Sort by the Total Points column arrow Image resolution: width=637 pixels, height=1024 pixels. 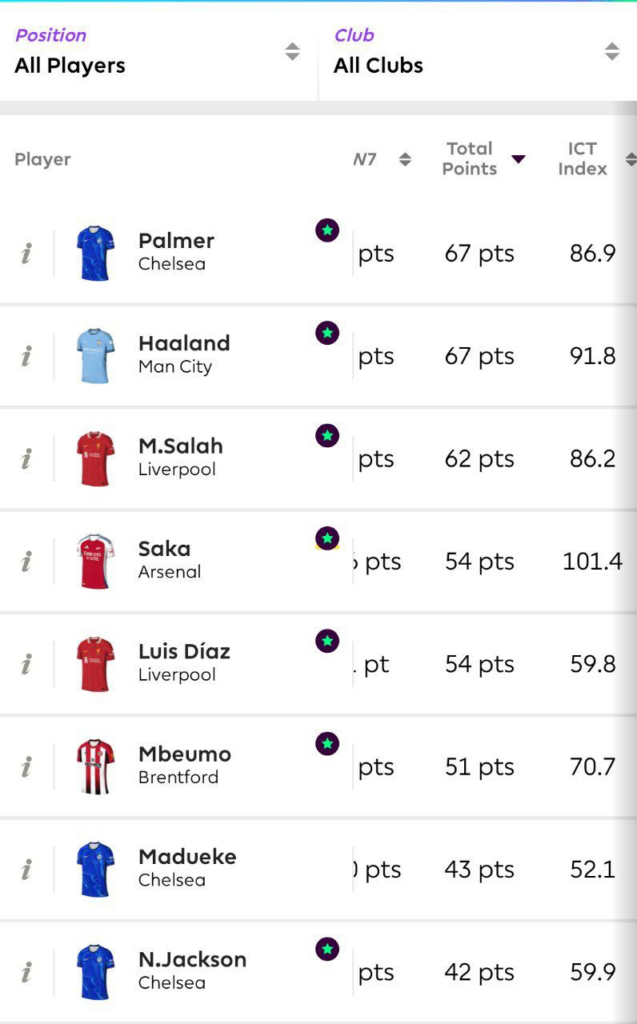coord(518,159)
